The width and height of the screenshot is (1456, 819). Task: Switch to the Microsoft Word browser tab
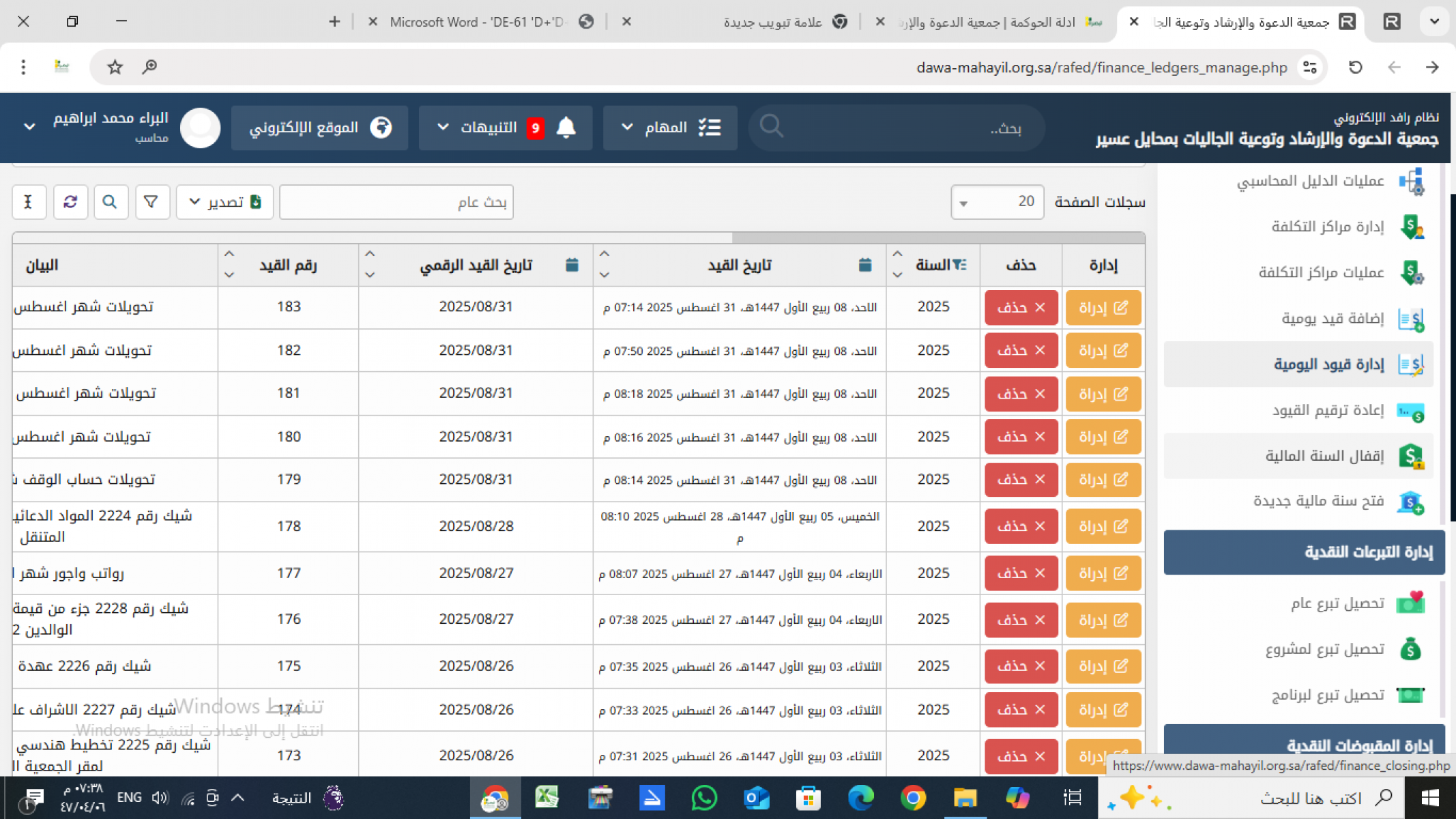478,22
